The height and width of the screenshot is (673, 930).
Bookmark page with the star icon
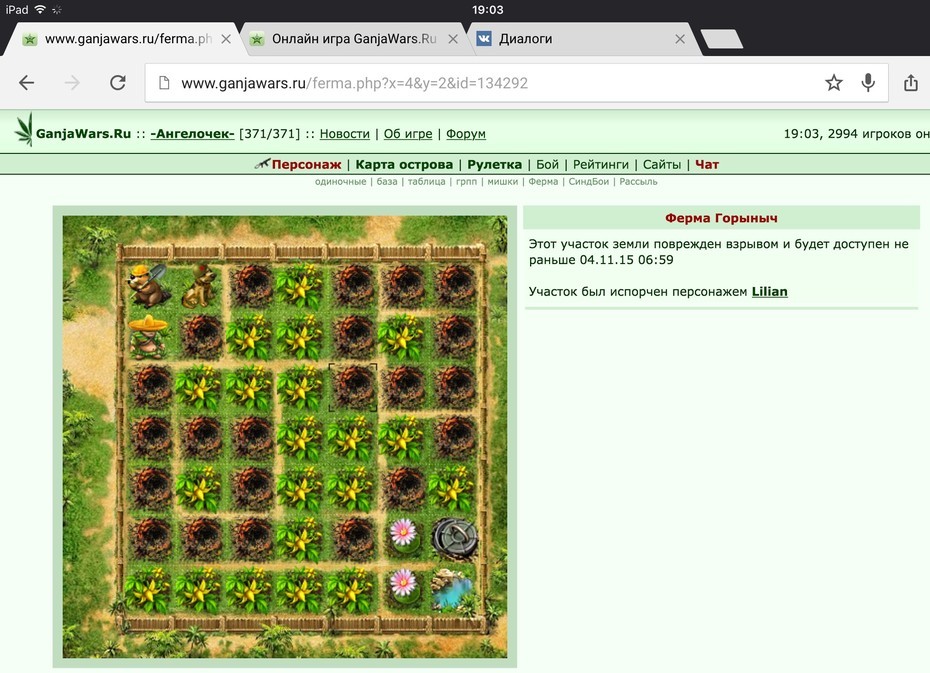point(834,83)
